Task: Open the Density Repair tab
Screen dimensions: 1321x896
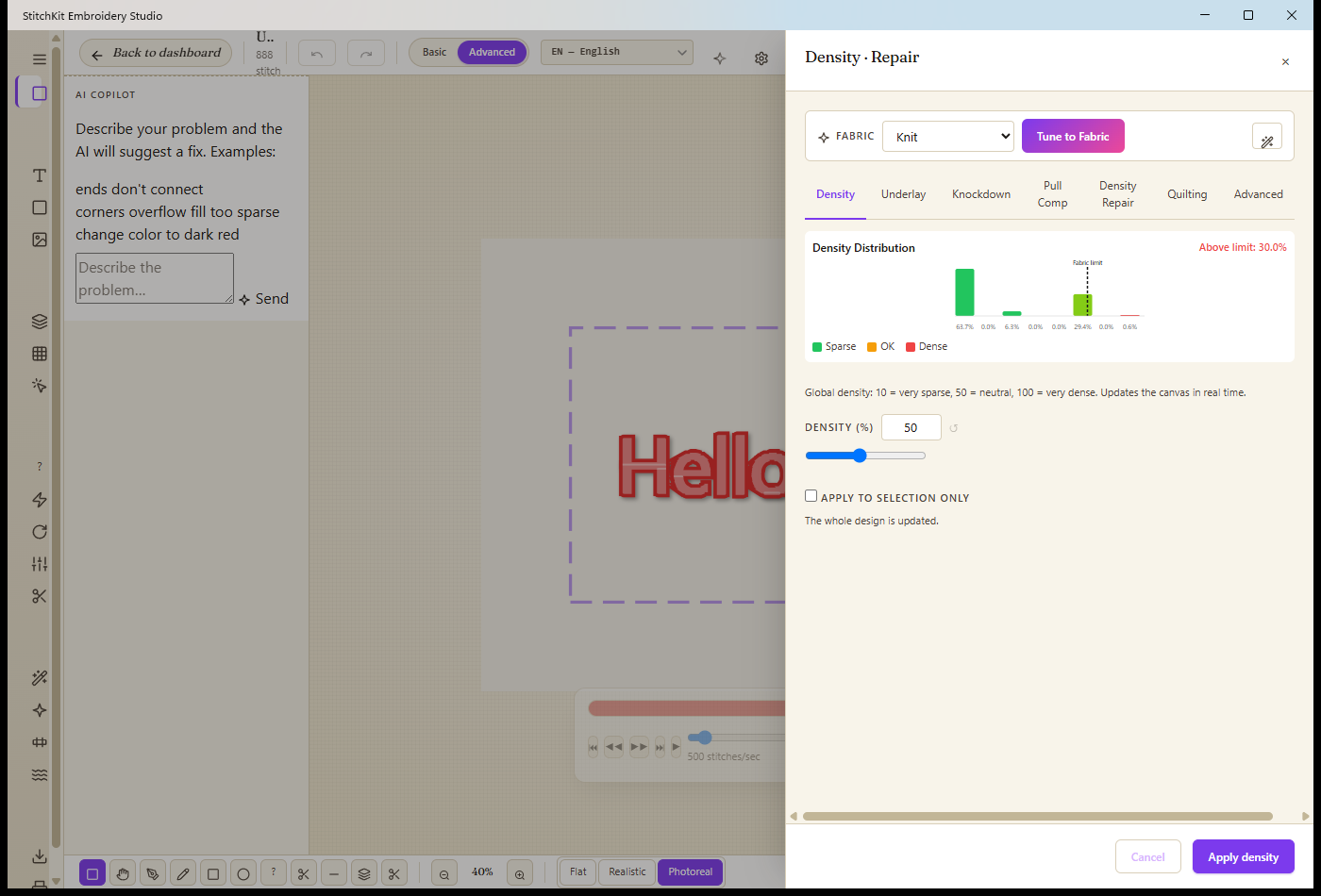Action: coord(1118,194)
